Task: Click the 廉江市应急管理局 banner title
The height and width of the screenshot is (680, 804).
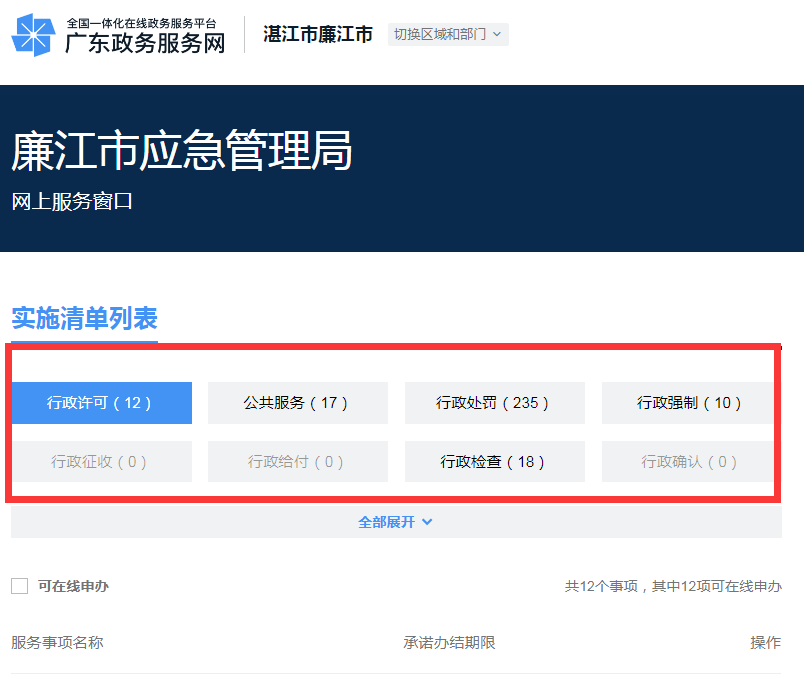Action: coord(182,150)
